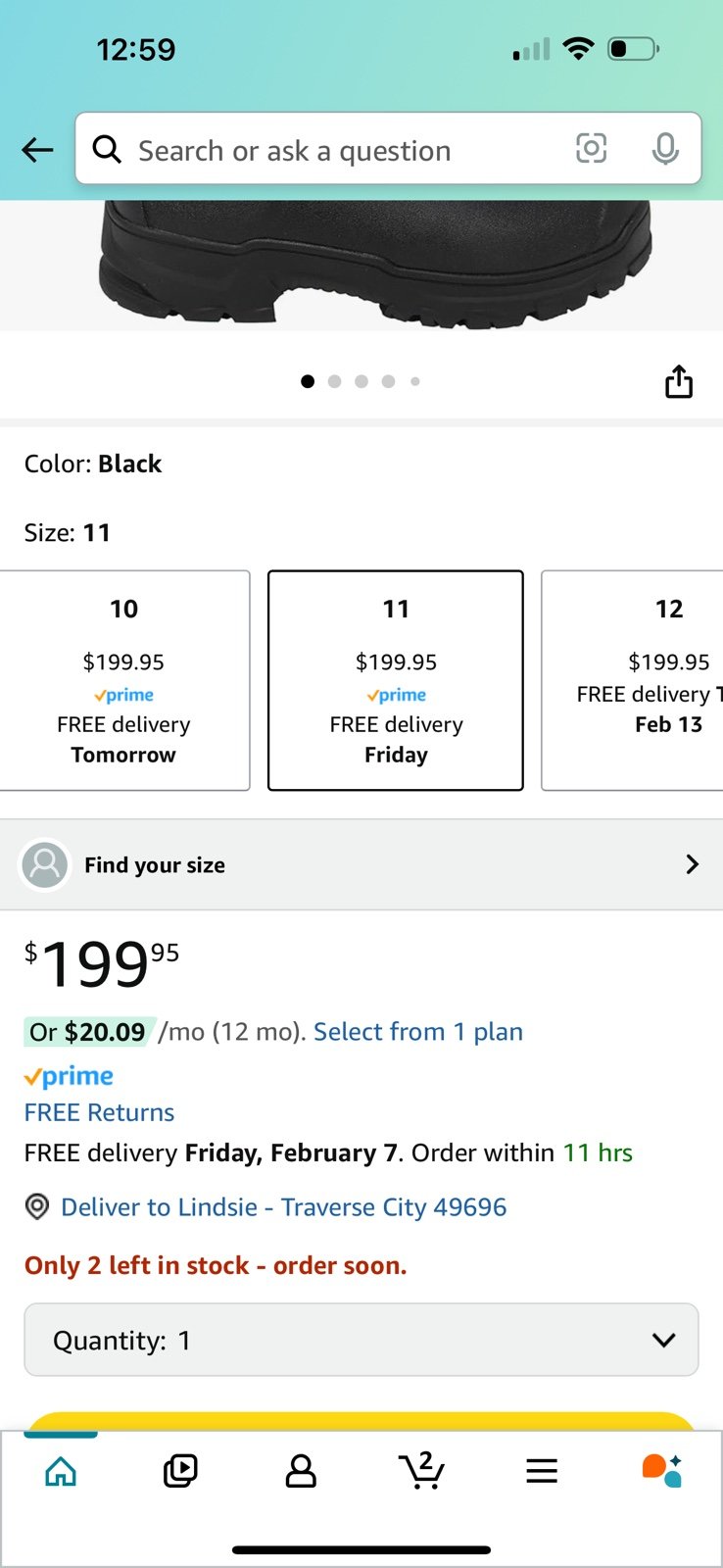
Task: Launch Rufus AI assistant icon
Action: (661, 1471)
